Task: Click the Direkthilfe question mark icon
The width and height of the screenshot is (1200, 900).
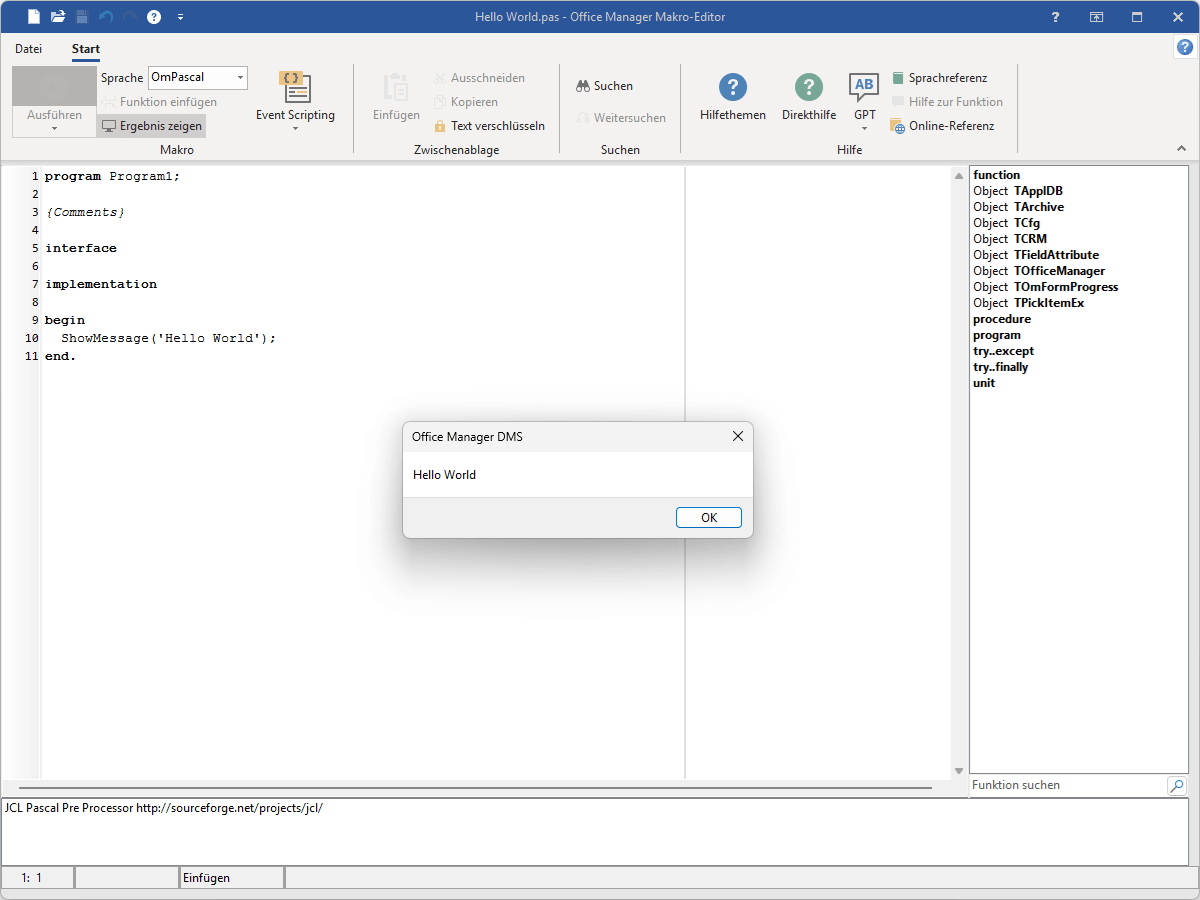Action: point(808,88)
